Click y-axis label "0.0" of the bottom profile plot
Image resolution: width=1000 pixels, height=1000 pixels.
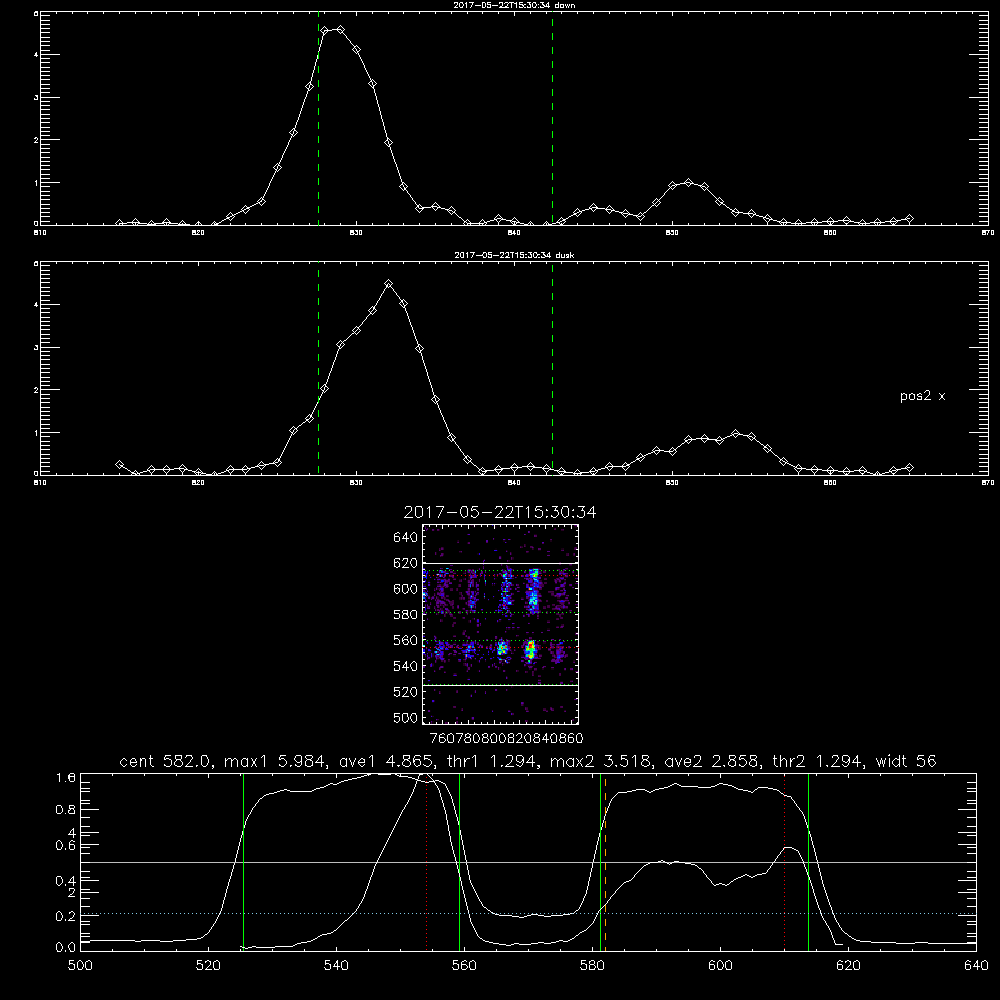click(x=66, y=948)
